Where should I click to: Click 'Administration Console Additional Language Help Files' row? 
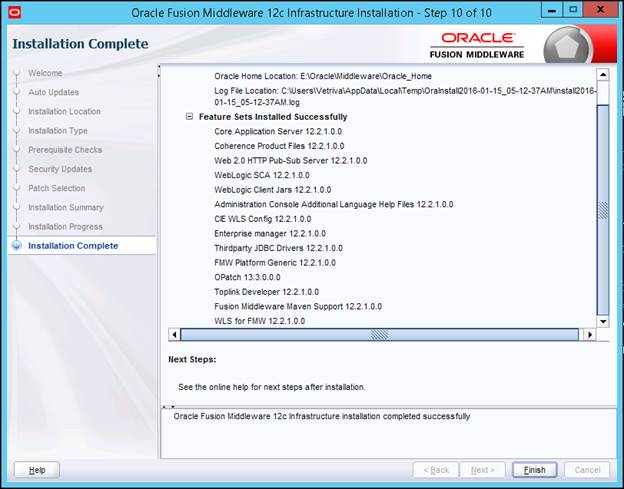pyautogui.click(x=333, y=205)
